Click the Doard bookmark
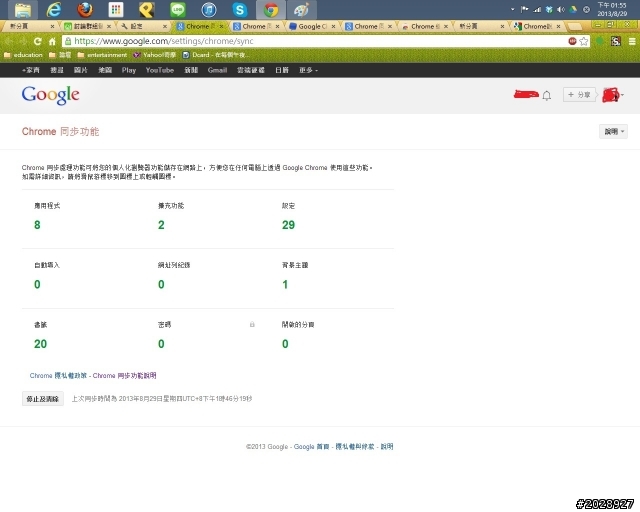The height and width of the screenshot is (512, 640). (216, 55)
